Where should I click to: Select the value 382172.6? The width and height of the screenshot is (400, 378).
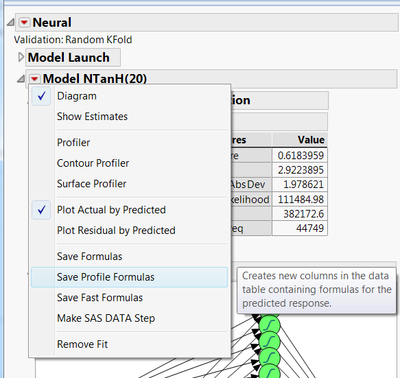pyautogui.click(x=300, y=214)
